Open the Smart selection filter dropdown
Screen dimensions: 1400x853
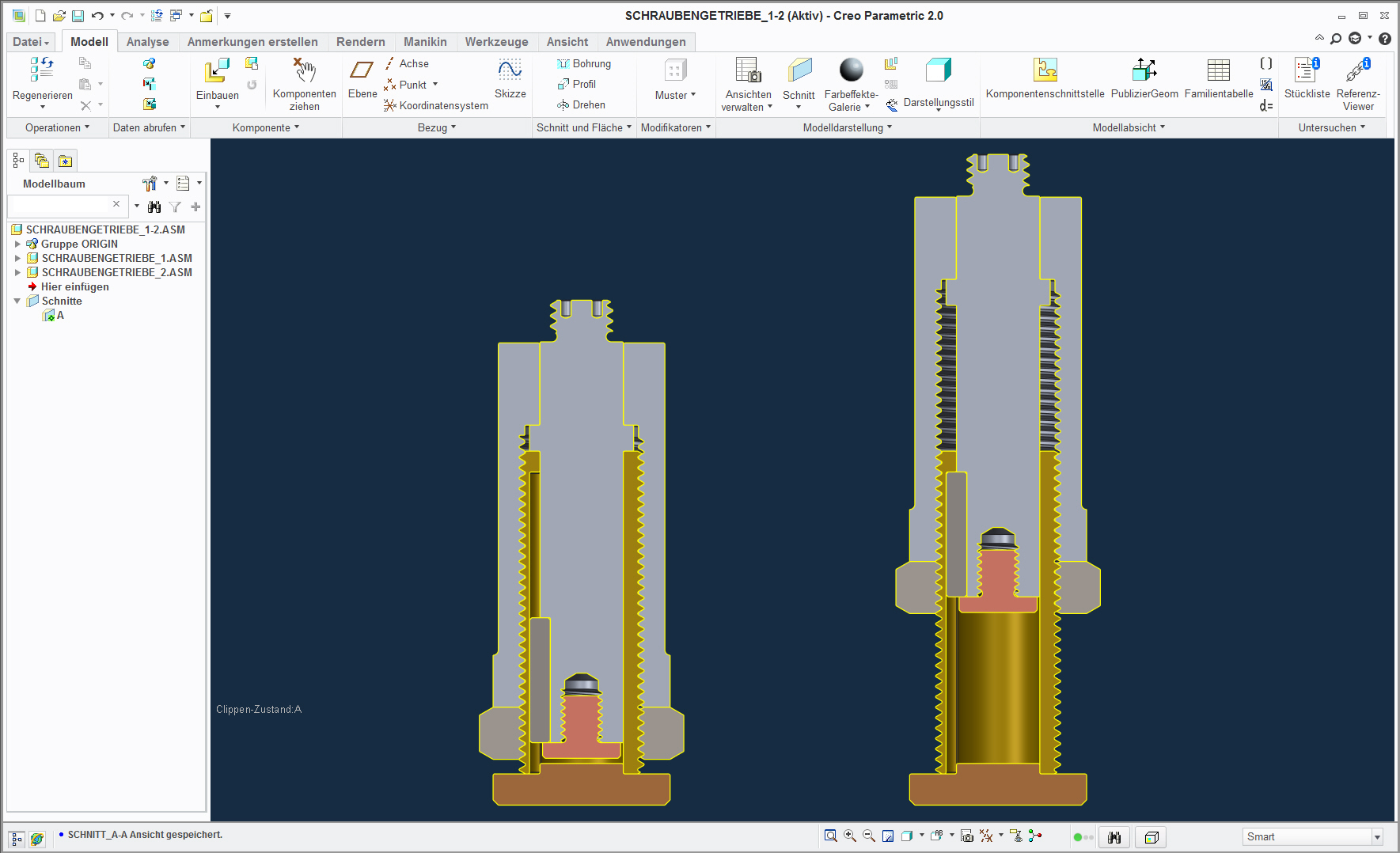tap(1377, 837)
